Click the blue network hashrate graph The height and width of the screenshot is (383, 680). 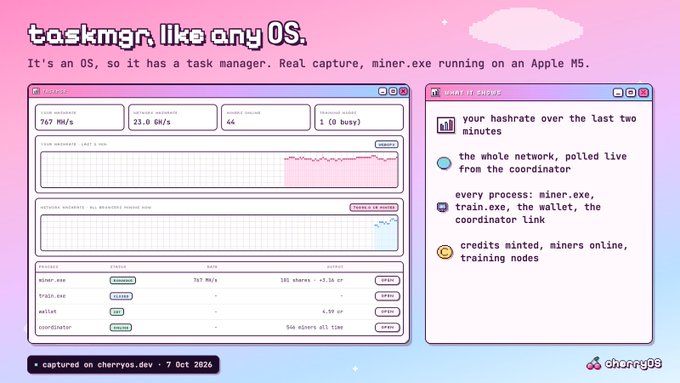pyautogui.click(x=219, y=232)
